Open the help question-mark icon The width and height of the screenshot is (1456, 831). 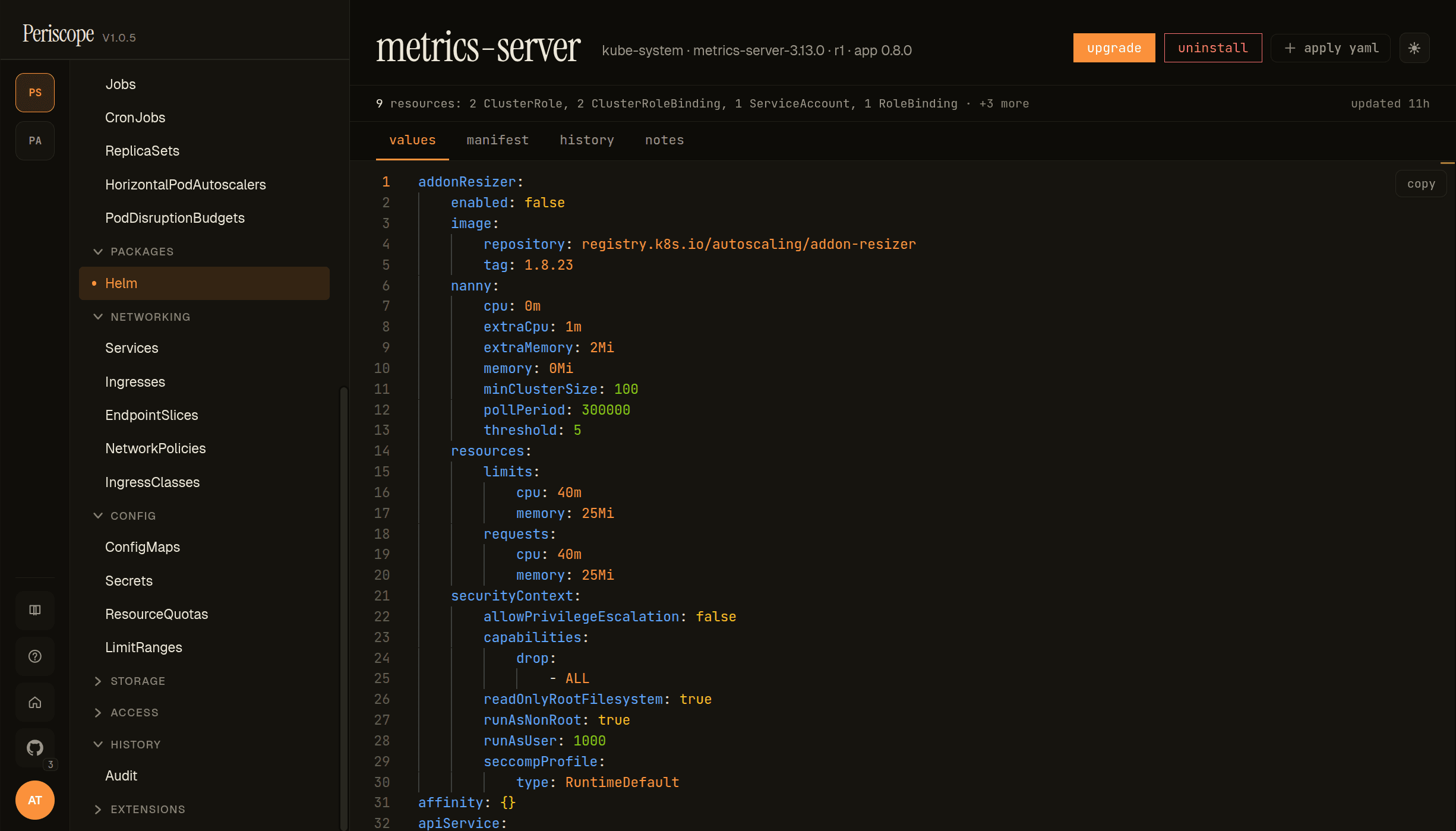click(35, 656)
